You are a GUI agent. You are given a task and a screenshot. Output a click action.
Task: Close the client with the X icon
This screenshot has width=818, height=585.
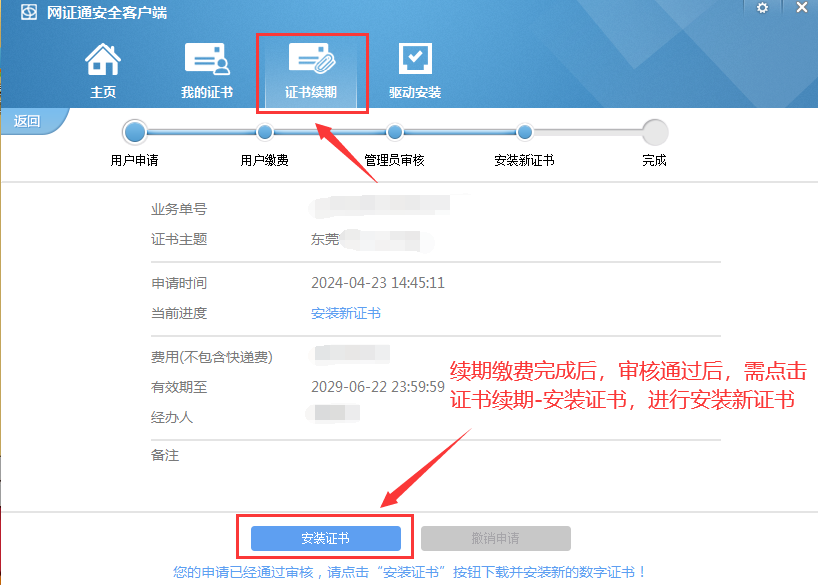click(x=802, y=8)
